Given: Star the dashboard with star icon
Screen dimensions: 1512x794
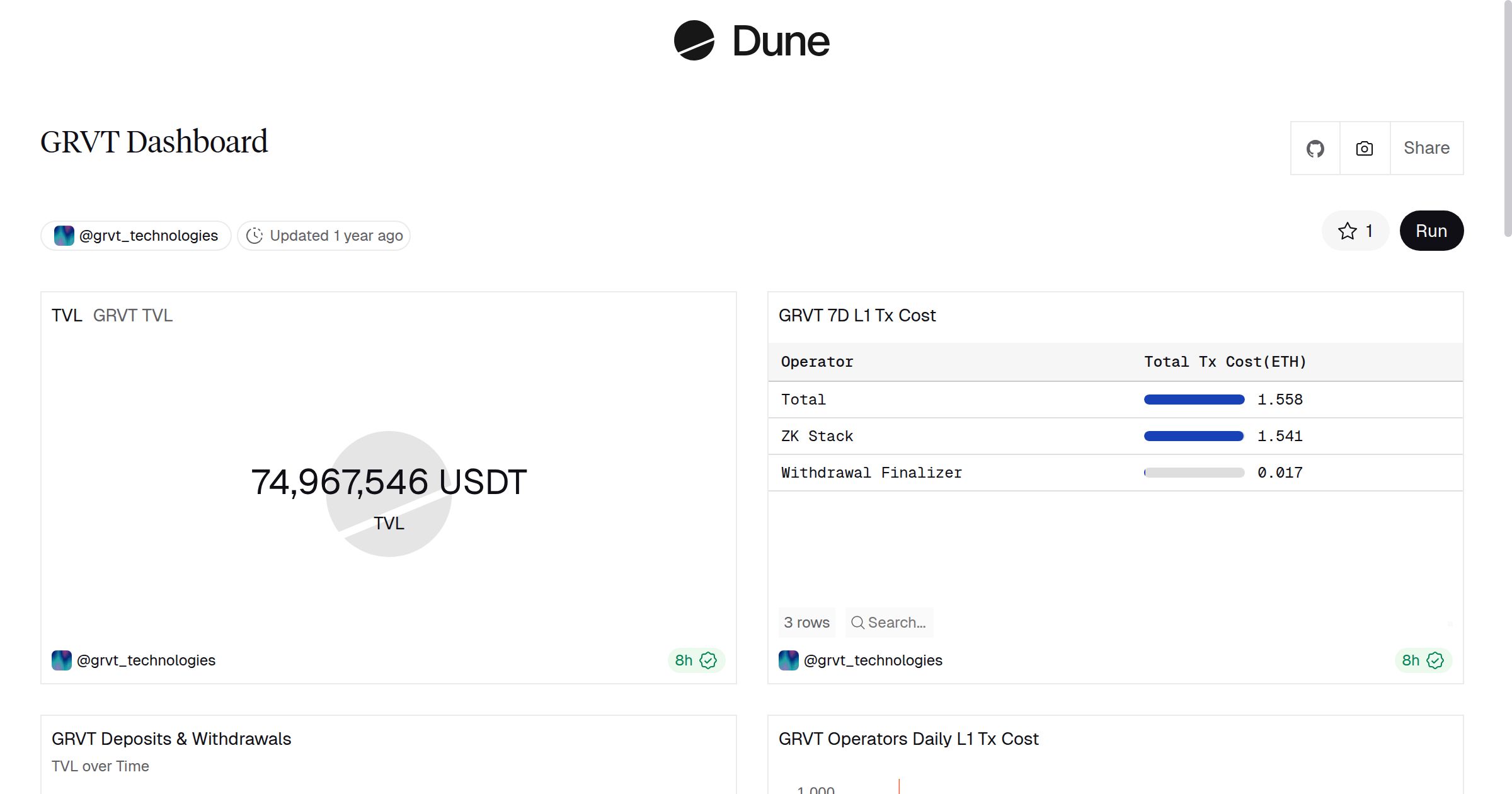Looking at the screenshot, I should (x=1348, y=231).
